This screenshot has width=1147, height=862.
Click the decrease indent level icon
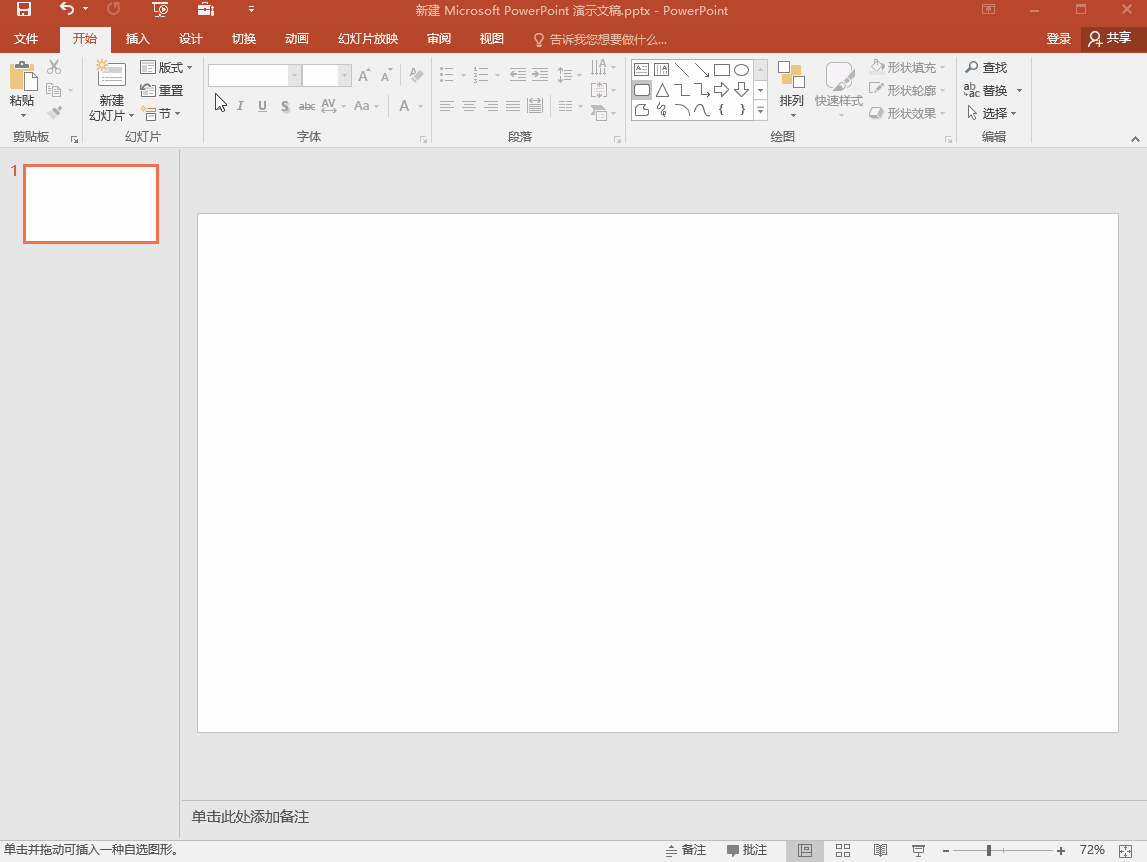point(518,75)
